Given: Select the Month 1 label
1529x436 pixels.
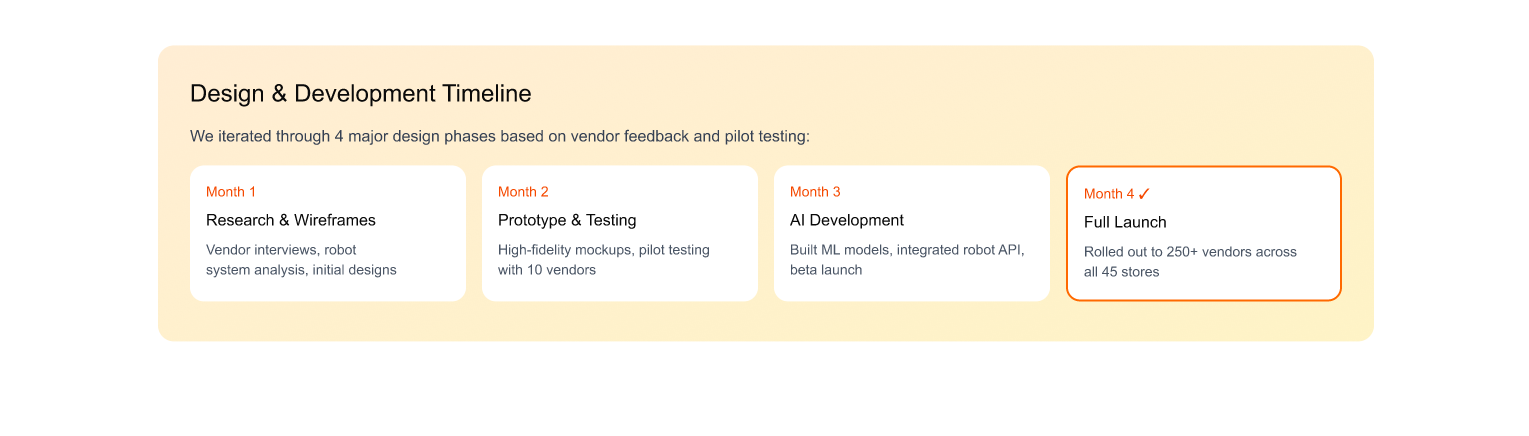Looking at the screenshot, I should tap(231, 192).
